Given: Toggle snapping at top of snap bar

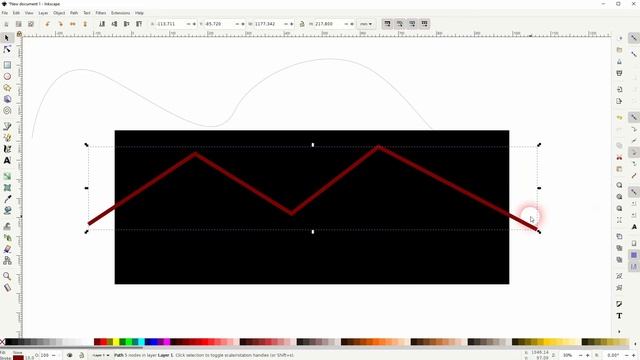Looking at the screenshot, I should tap(633, 38).
